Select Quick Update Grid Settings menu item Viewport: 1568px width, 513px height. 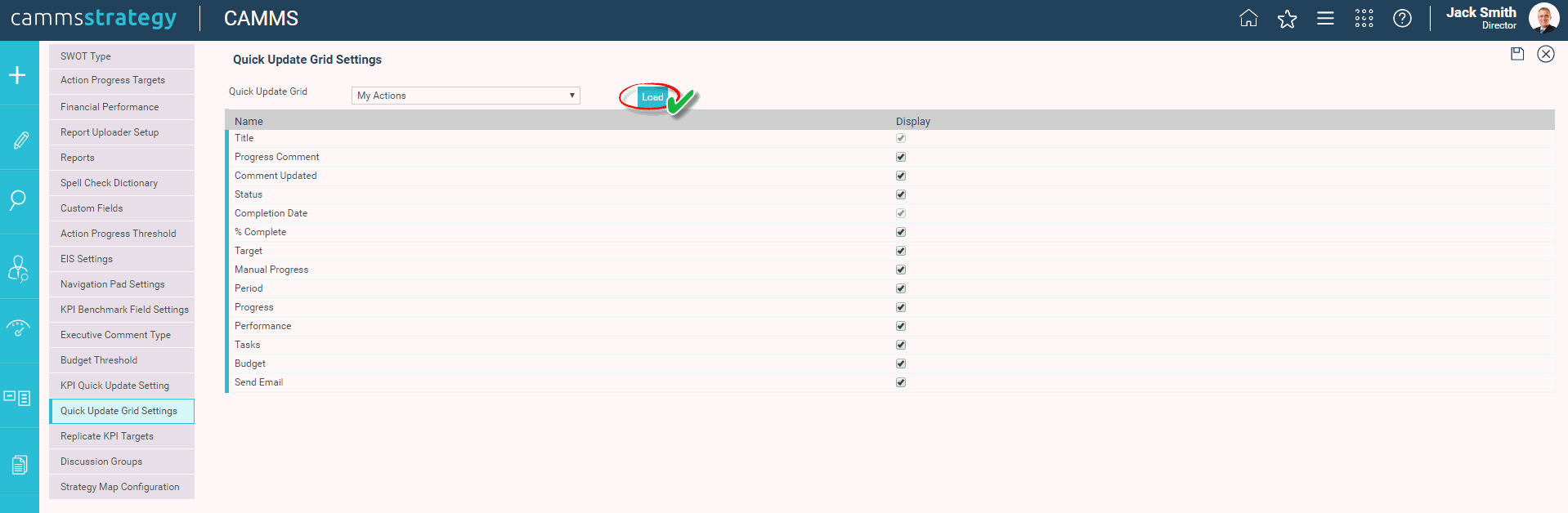pyautogui.click(x=122, y=411)
